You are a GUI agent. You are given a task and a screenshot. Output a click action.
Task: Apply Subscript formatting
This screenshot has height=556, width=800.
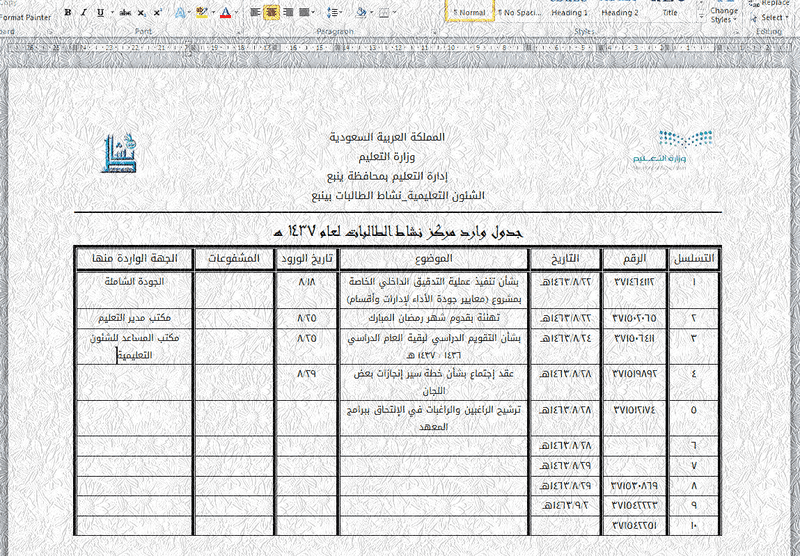click(141, 13)
